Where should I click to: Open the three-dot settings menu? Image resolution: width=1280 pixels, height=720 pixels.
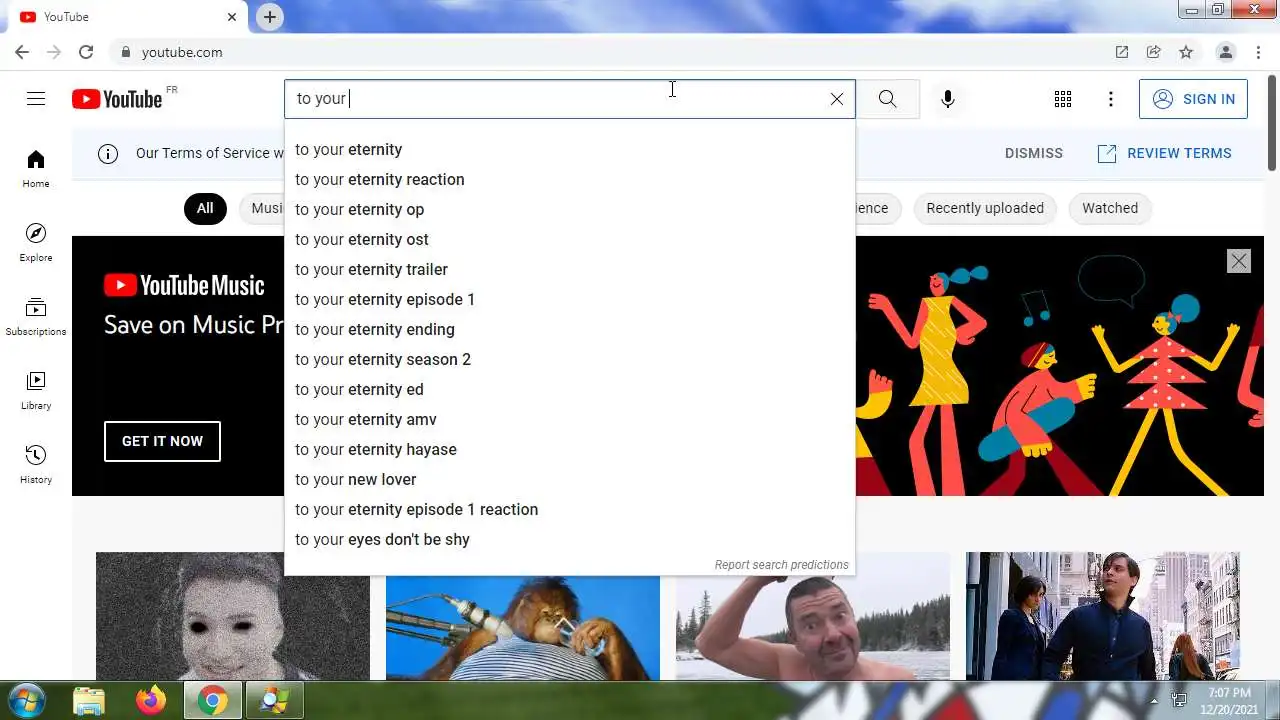(x=1110, y=99)
